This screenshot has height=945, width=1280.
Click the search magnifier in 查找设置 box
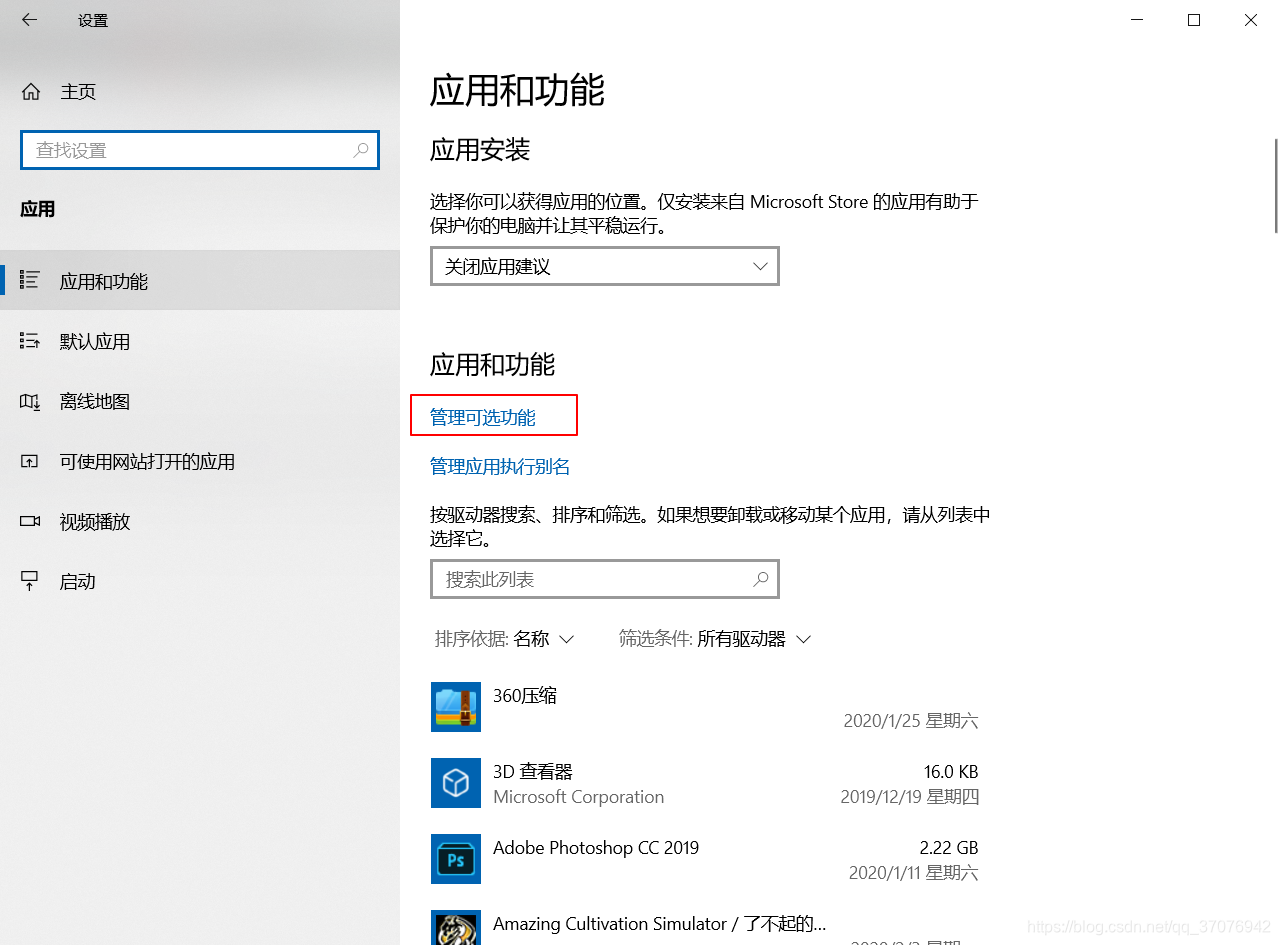pyautogui.click(x=361, y=150)
